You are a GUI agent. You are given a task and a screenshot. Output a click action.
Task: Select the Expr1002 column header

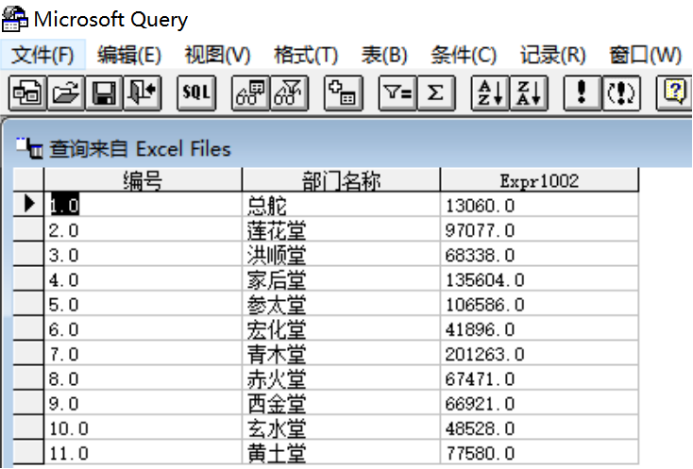tap(539, 180)
